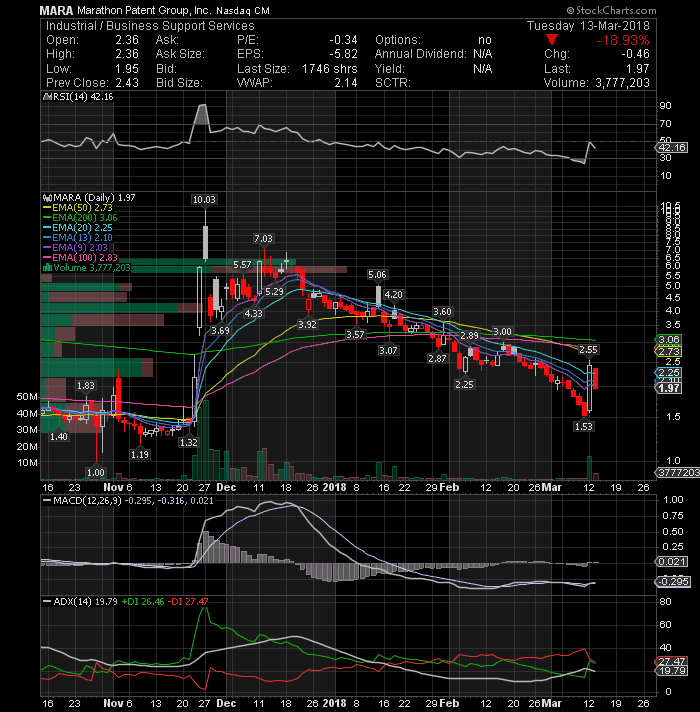Click 'Industrial / Business Support Services' sector text
This screenshot has width=700, height=712.
[x=150, y=26]
